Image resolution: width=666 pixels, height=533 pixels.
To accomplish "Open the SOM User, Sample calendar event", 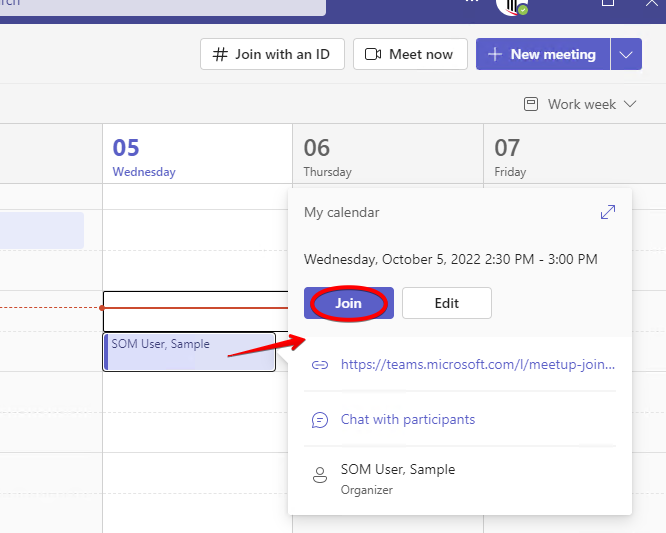I will coord(189,352).
